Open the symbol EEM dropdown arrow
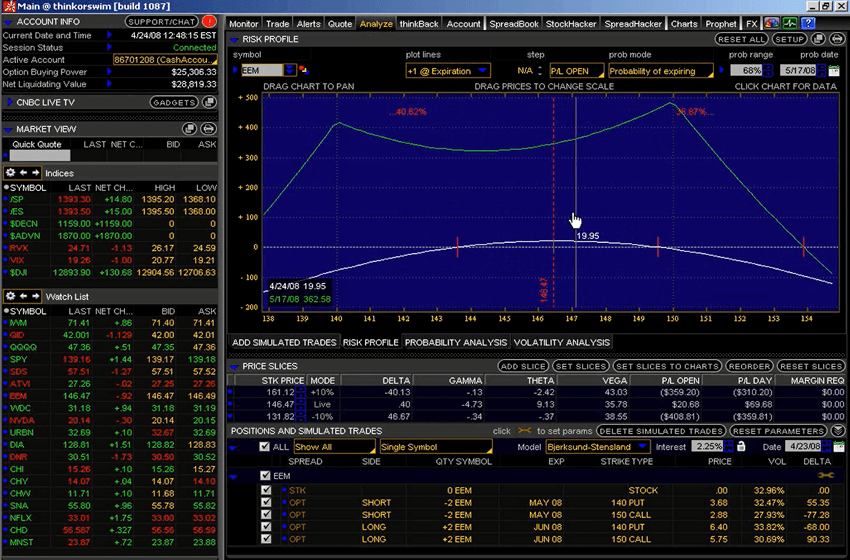 pos(290,70)
